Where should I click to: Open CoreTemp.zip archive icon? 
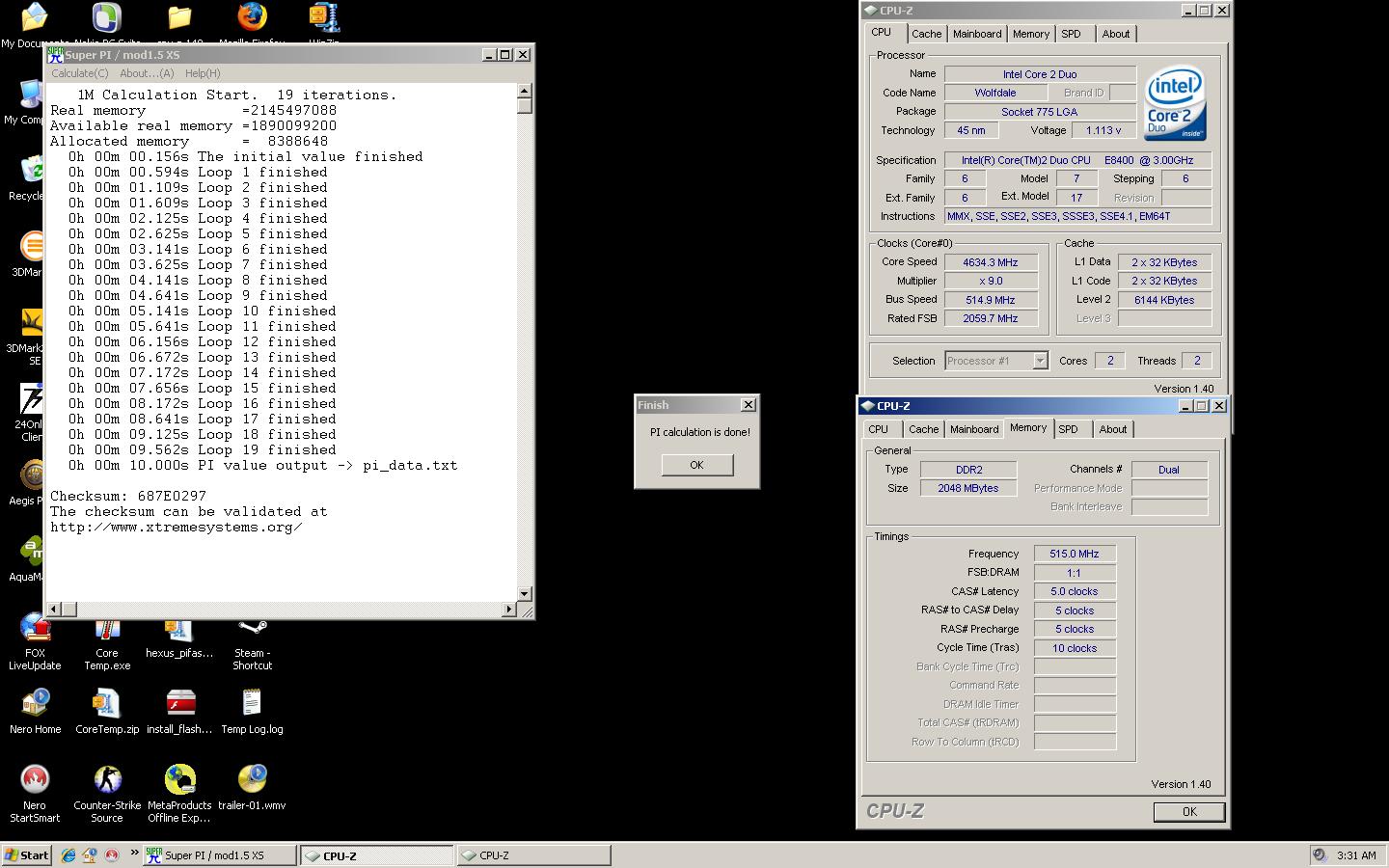[107, 712]
